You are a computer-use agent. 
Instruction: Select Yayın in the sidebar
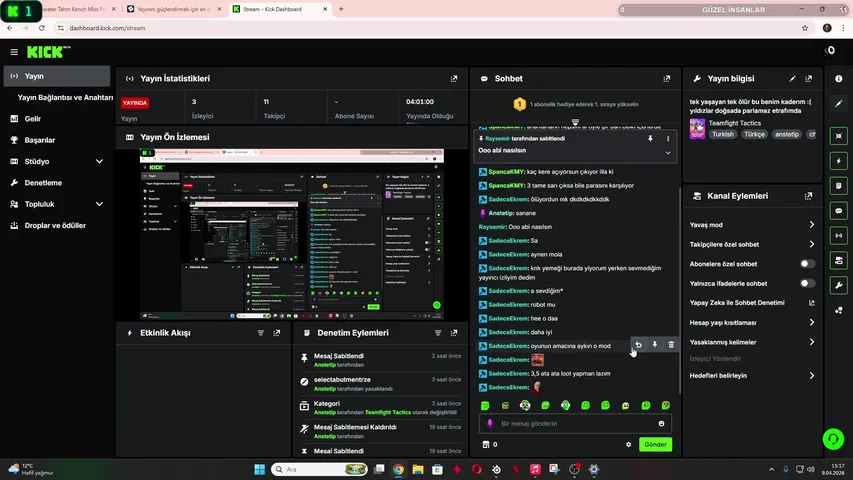(x=57, y=76)
